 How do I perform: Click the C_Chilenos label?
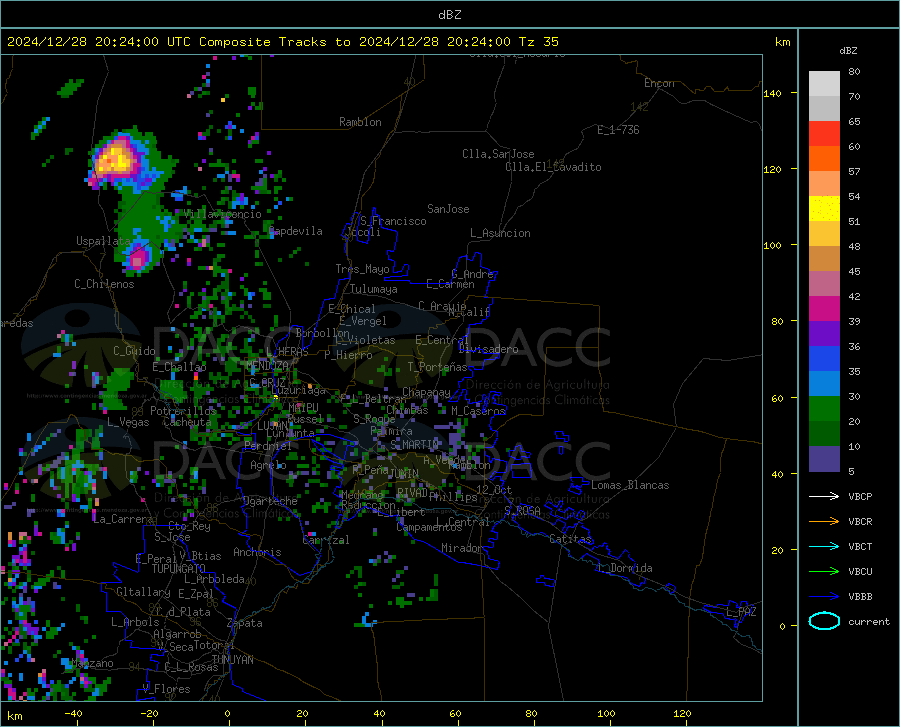coord(104,284)
